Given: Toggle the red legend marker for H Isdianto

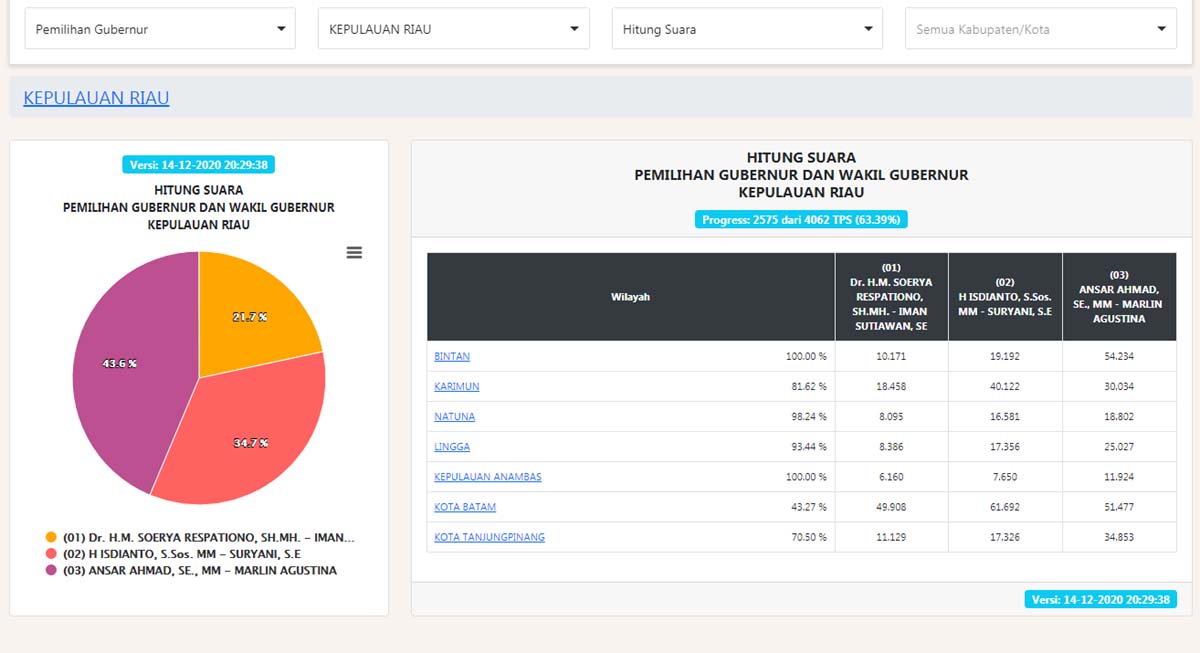Looking at the screenshot, I should point(51,554).
